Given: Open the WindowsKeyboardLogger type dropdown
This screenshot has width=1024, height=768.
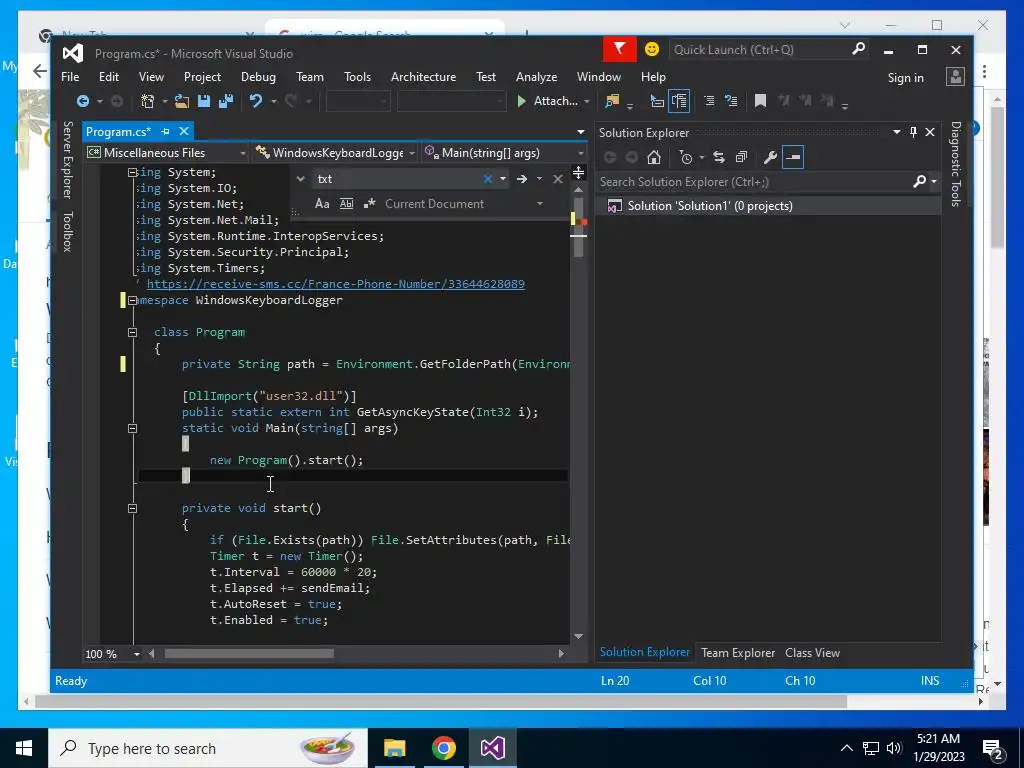Looking at the screenshot, I should pyautogui.click(x=412, y=153).
